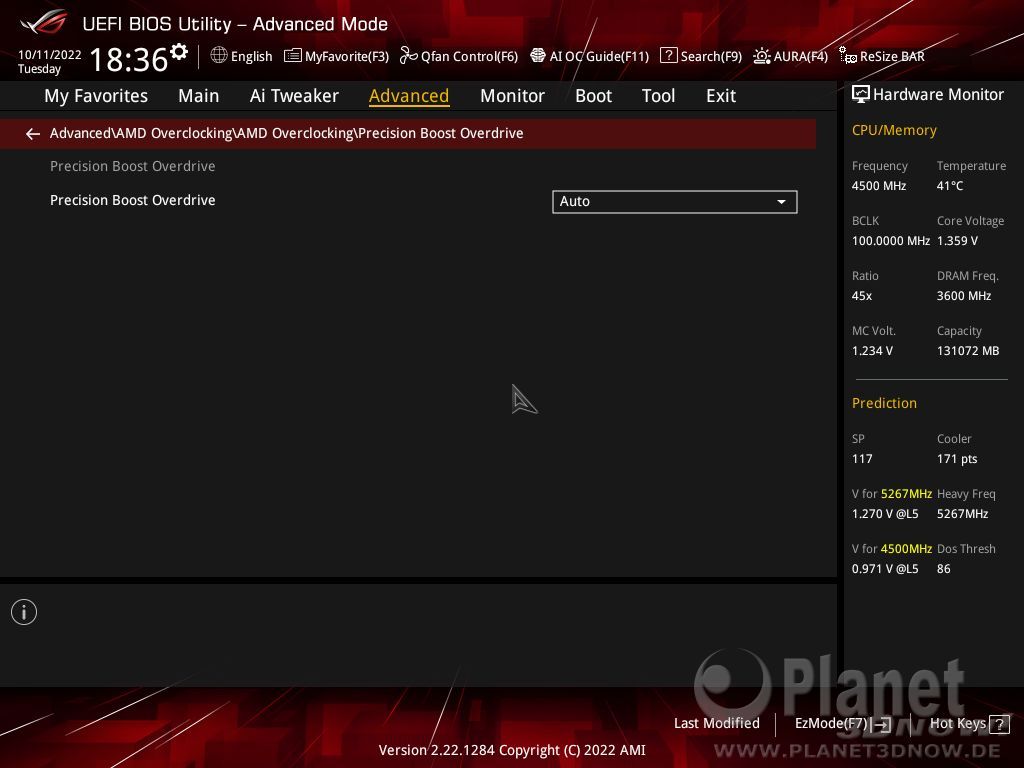This screenshot has width=1024, height=768.
Task: Open AURA(F4) settings
Action: pos(801,57)
